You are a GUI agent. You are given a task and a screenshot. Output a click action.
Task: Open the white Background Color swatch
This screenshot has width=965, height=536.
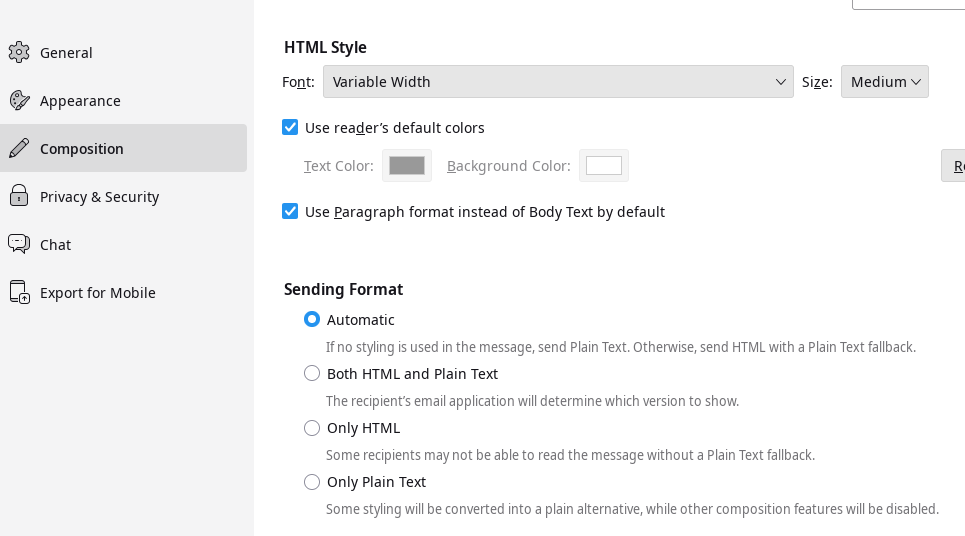click(604, 166)
